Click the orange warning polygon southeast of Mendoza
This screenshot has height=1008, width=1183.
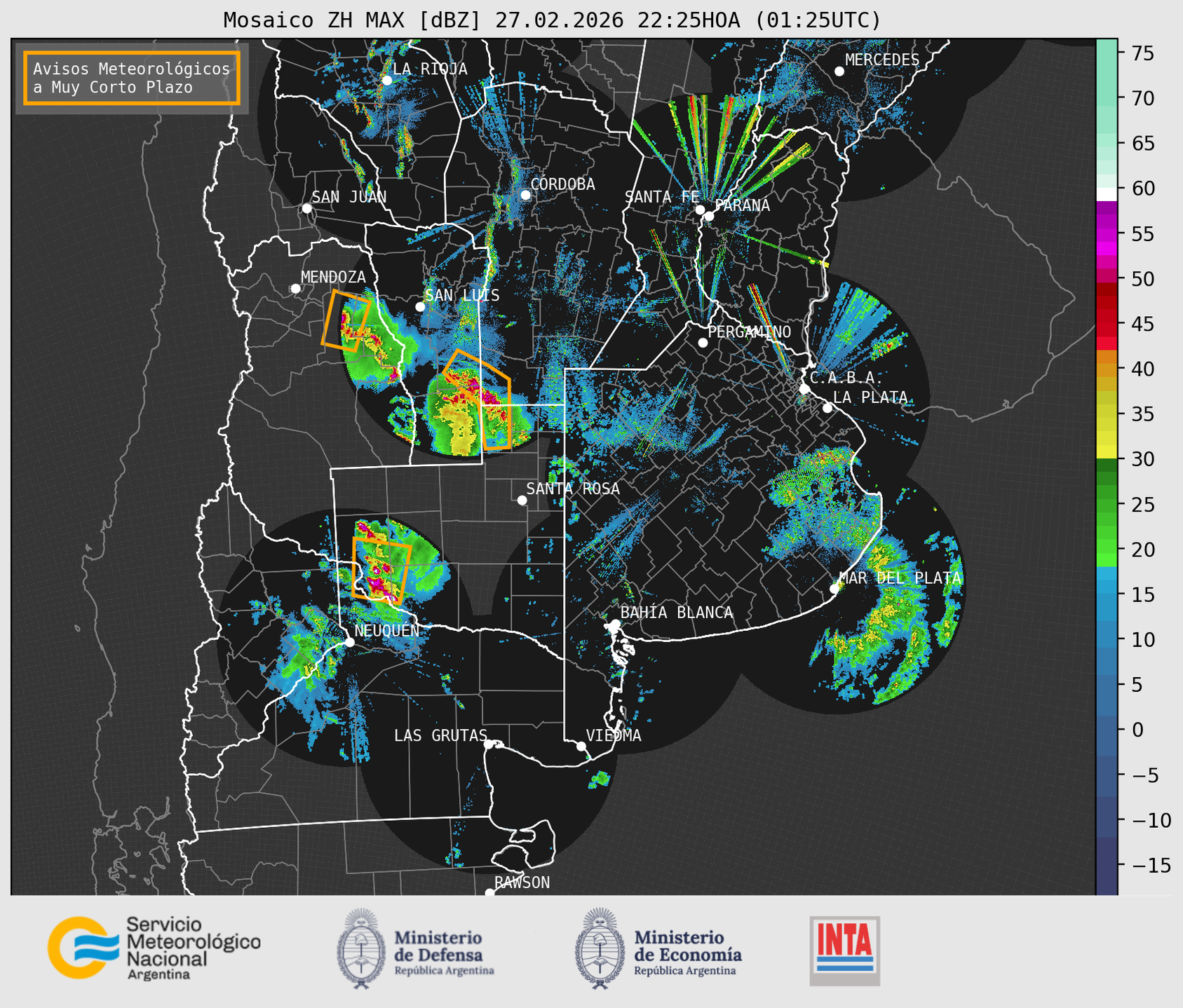(346, 321)
